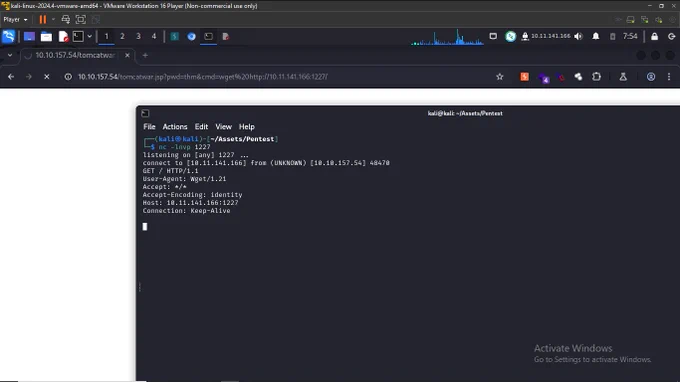Open the last taskbar window item with red mark
Image resolution: width=680 pixels, height=382 pixels.
click(x=226, y=36)
